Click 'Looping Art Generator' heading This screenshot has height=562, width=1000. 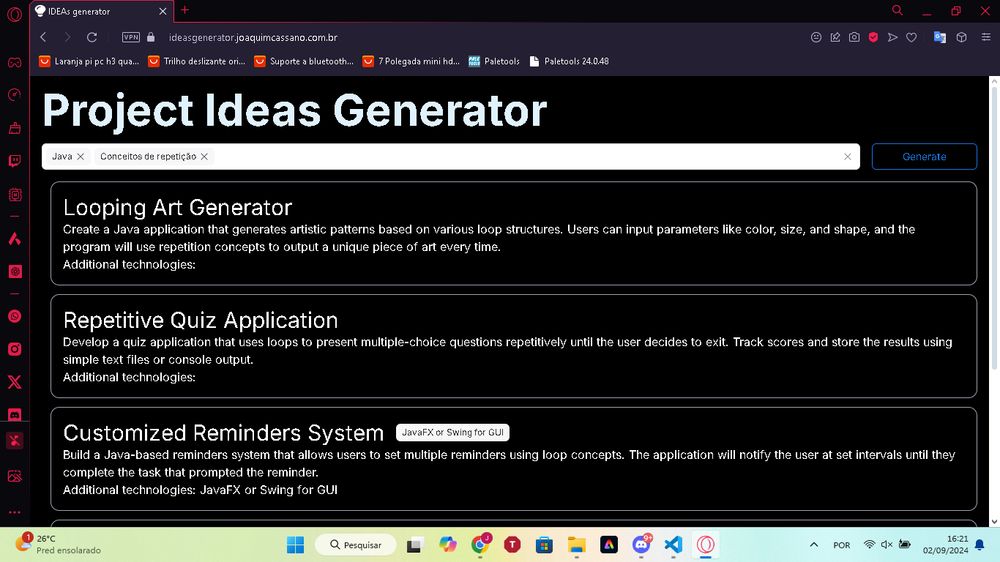[x=177, y=207]
